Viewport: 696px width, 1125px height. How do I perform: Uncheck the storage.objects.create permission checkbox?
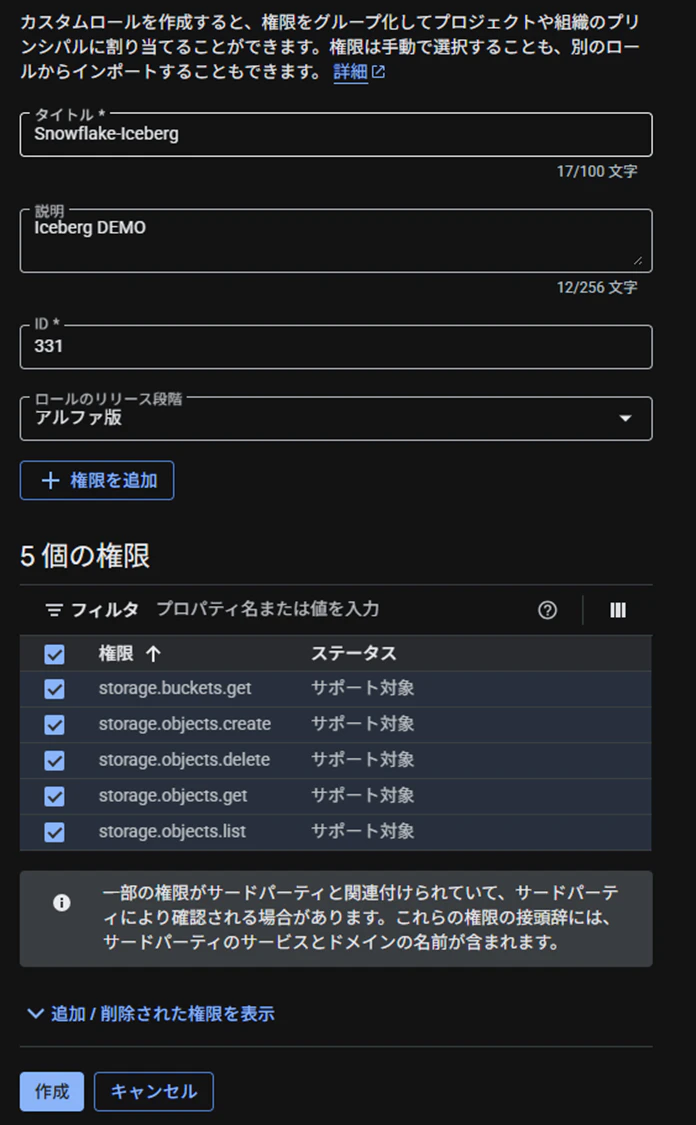tap(55, 725)
